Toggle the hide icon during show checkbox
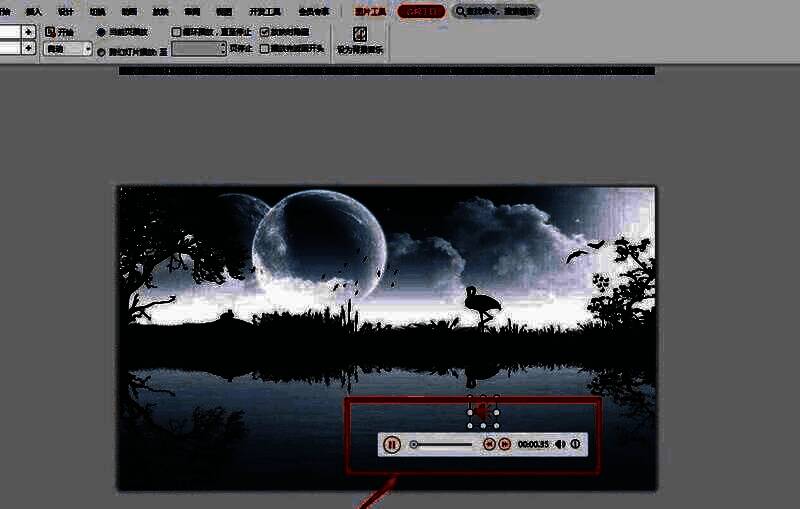Screen dimensions: 800x509 point(264,32)
